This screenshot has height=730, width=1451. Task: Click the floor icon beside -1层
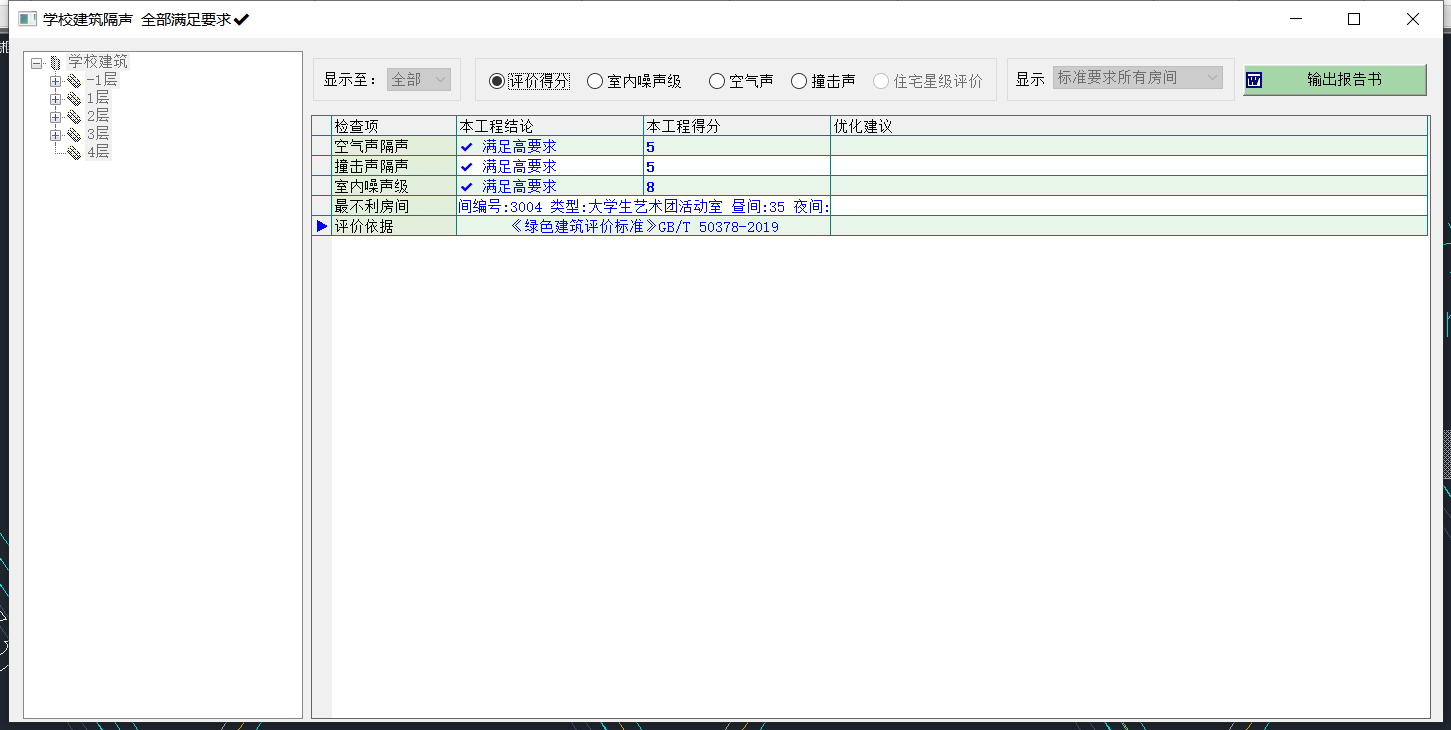point(73,81)
